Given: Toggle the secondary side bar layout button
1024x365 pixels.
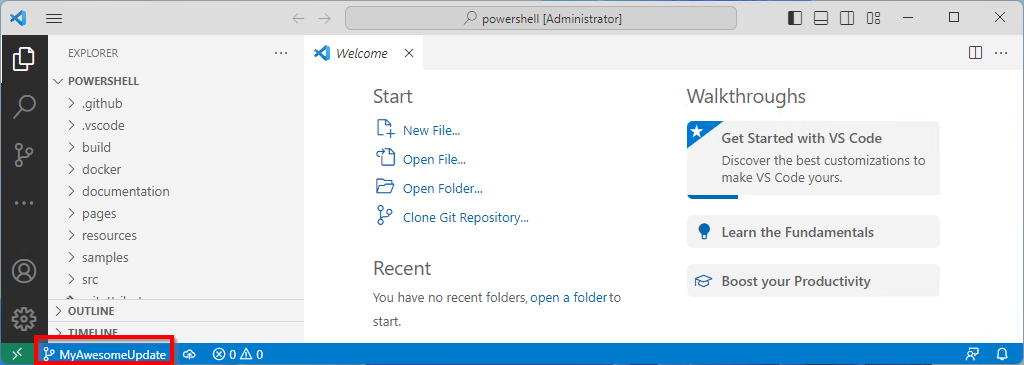Looking at the screenshot, I should (x=847, y=18).
